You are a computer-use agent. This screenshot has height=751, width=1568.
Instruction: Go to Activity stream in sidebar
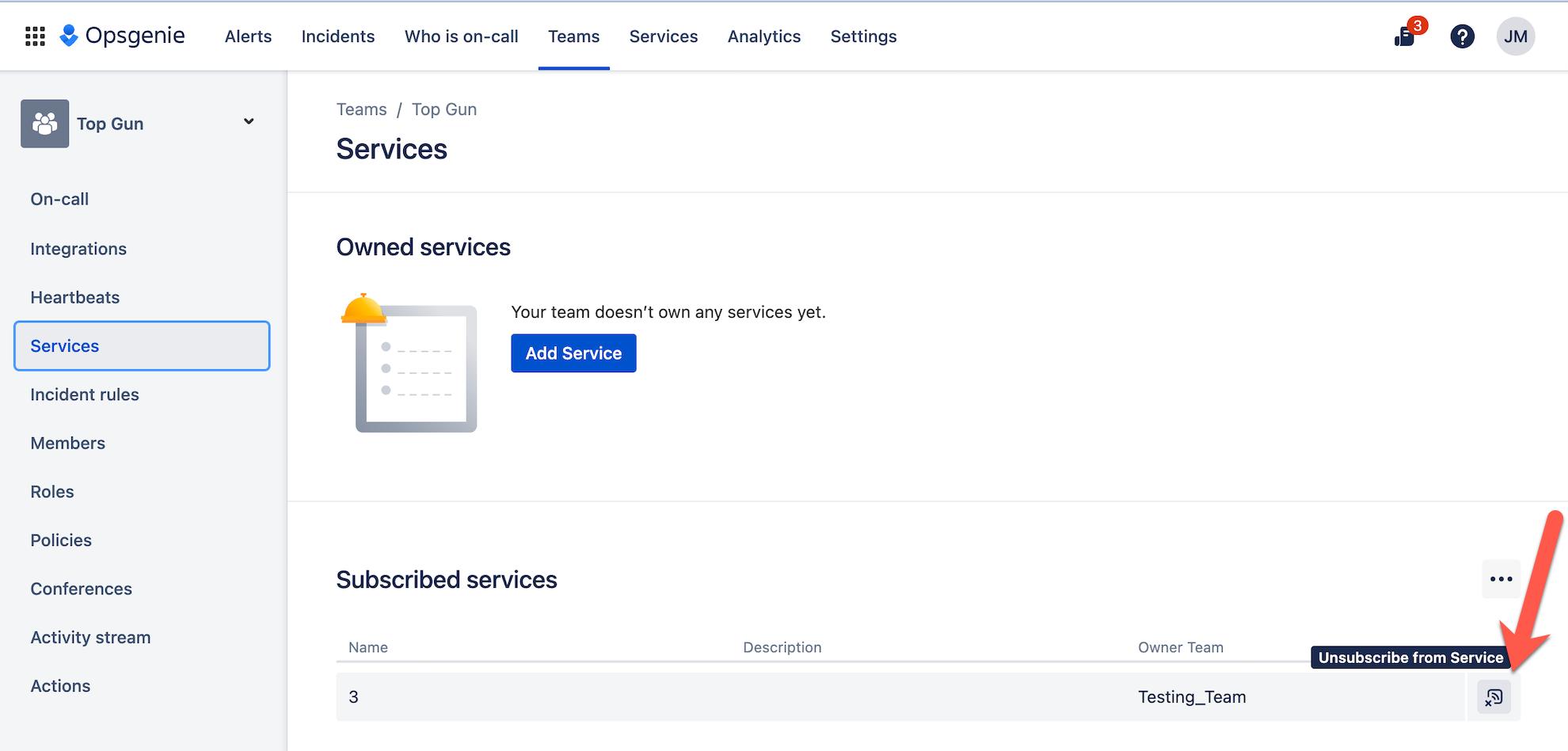pos(90,637)
